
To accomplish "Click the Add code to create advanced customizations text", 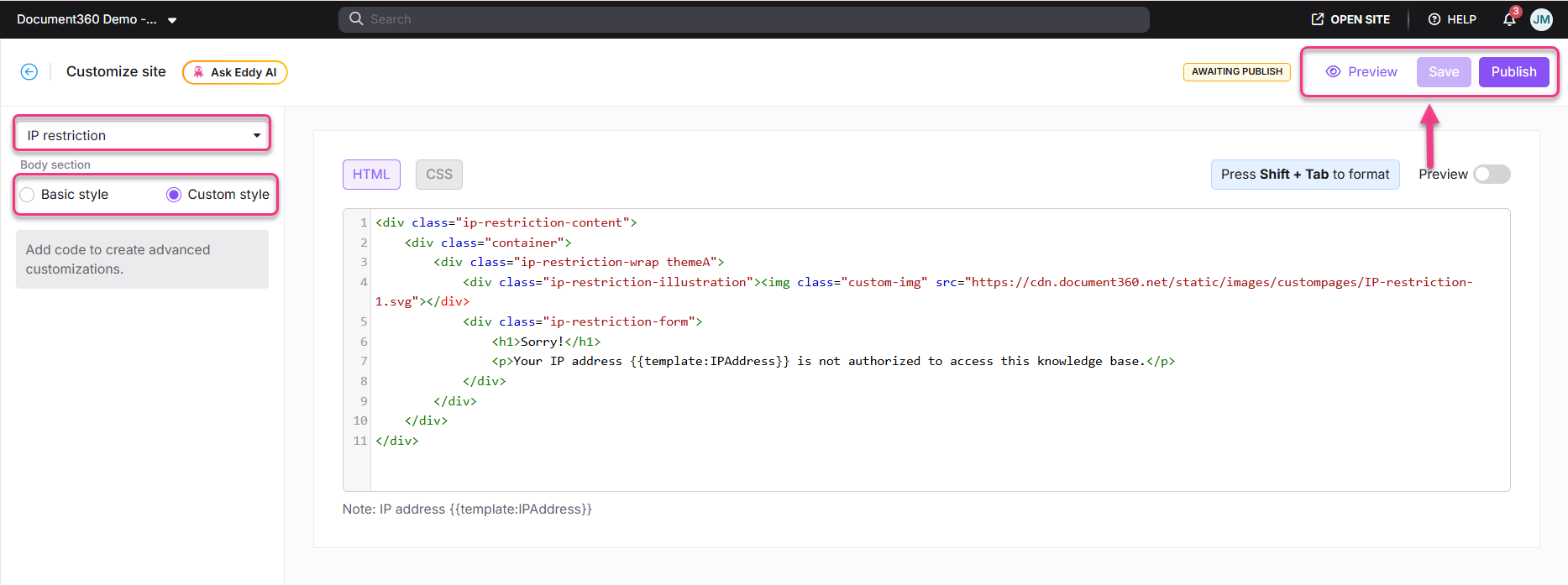I will 118,259.
